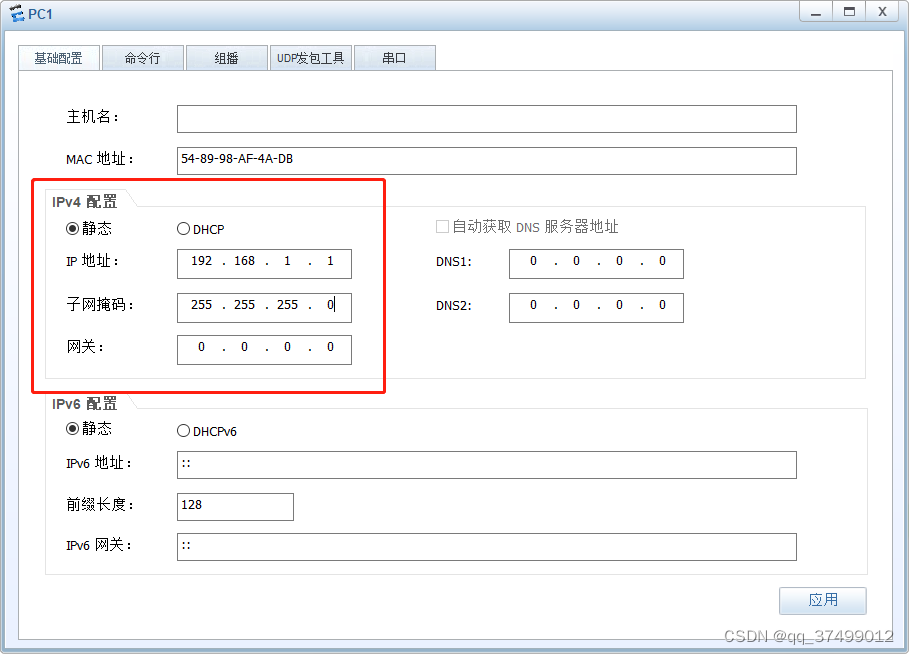
Task: Select the IPv4 DHCP radio button
Action: coord(183,229)
